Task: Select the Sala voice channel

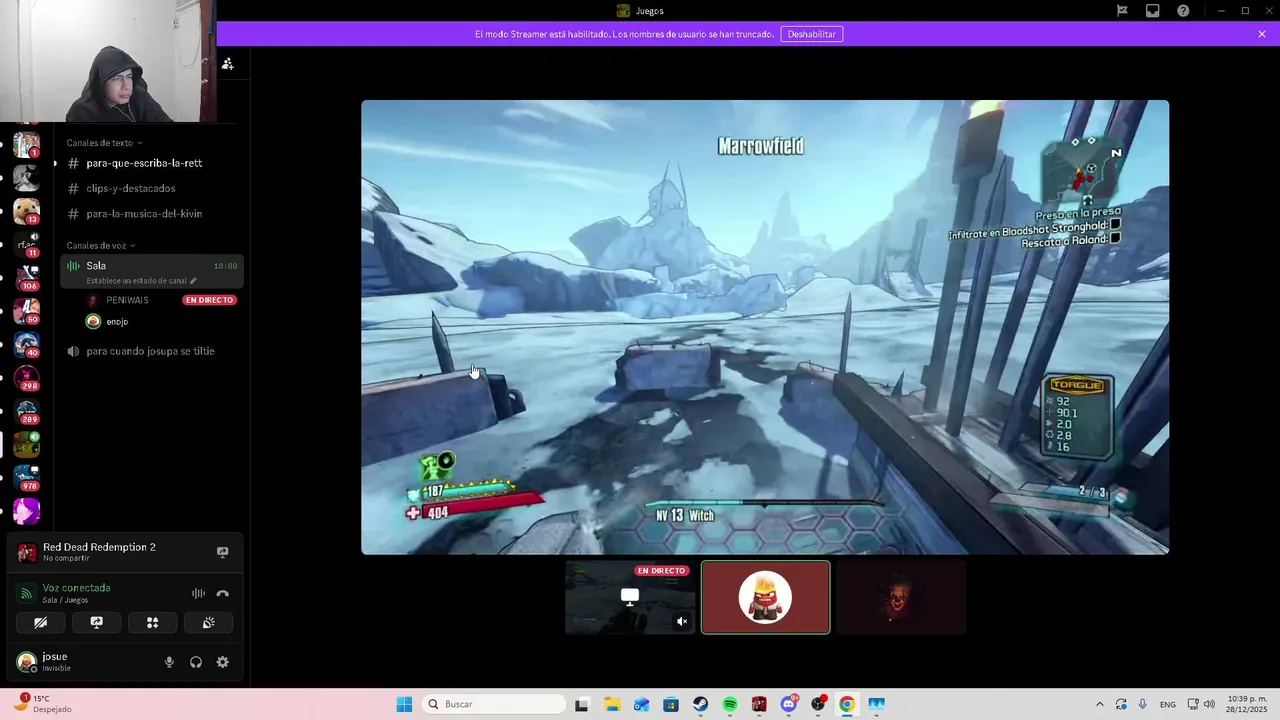Action: pyautogui.click(x=152, y=271)
